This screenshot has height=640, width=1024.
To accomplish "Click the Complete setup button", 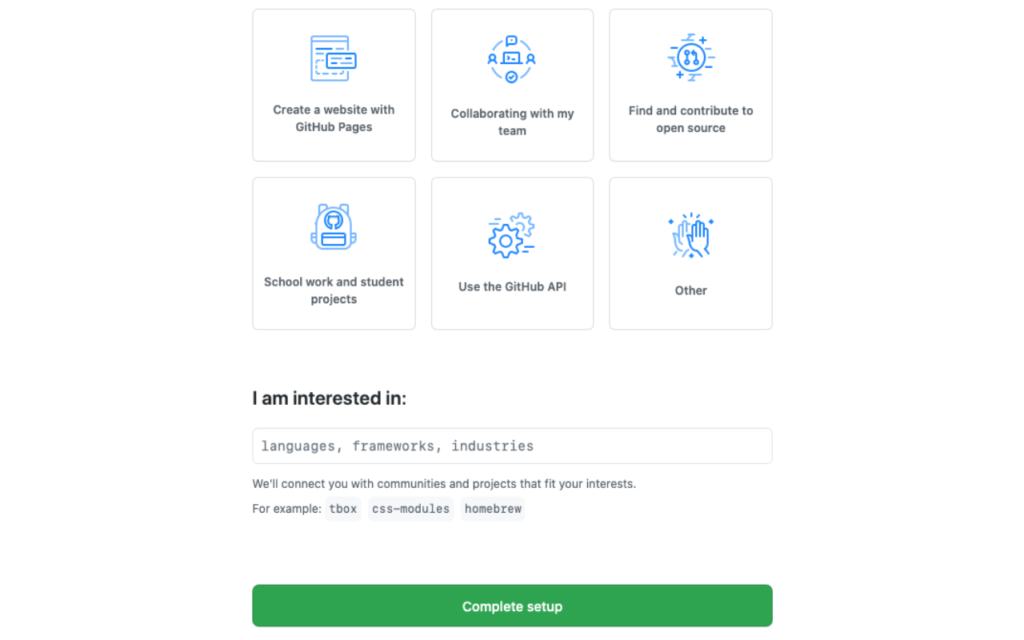I will click(x=512, y=606).
